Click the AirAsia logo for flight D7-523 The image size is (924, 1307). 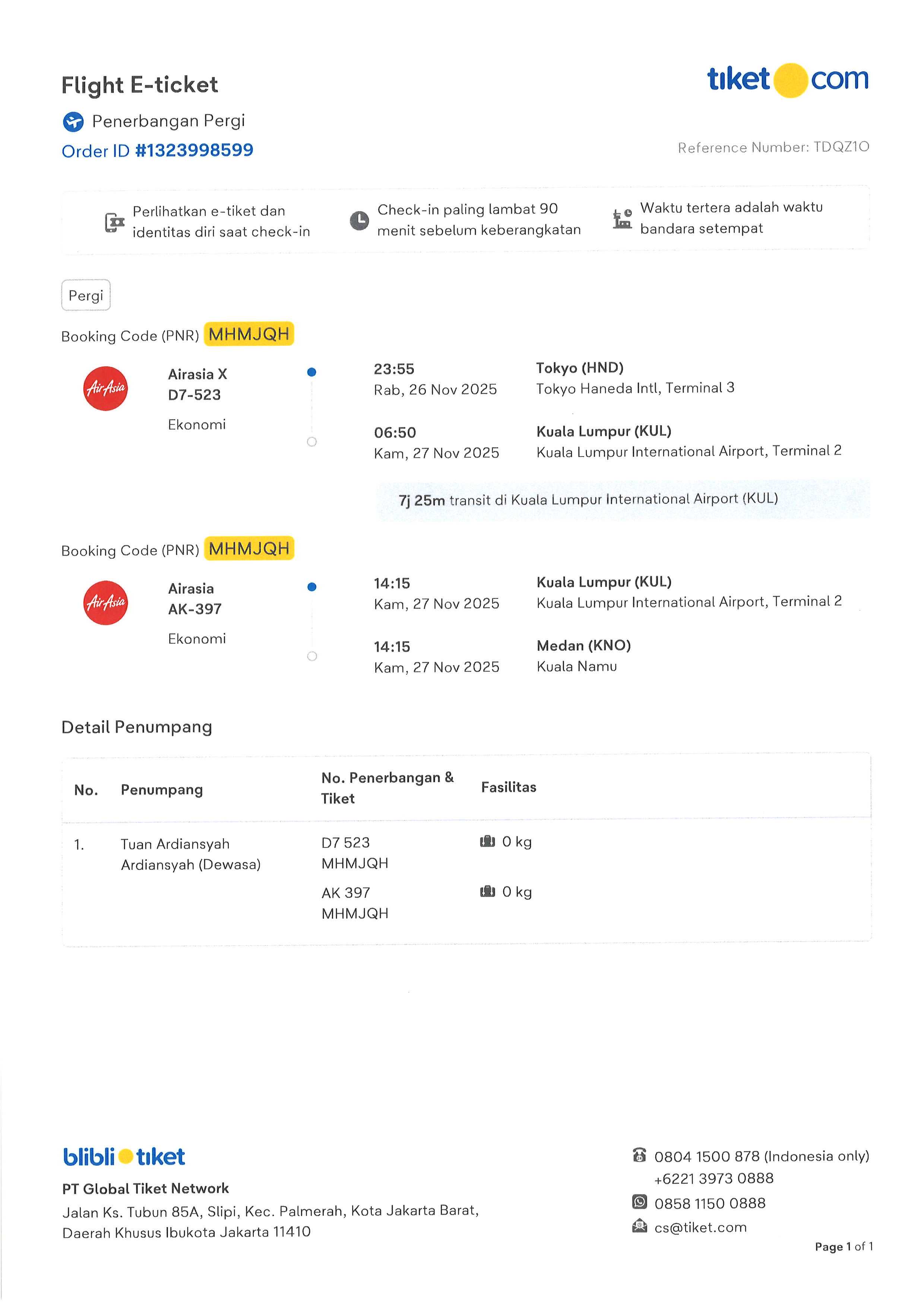[106, 388]
